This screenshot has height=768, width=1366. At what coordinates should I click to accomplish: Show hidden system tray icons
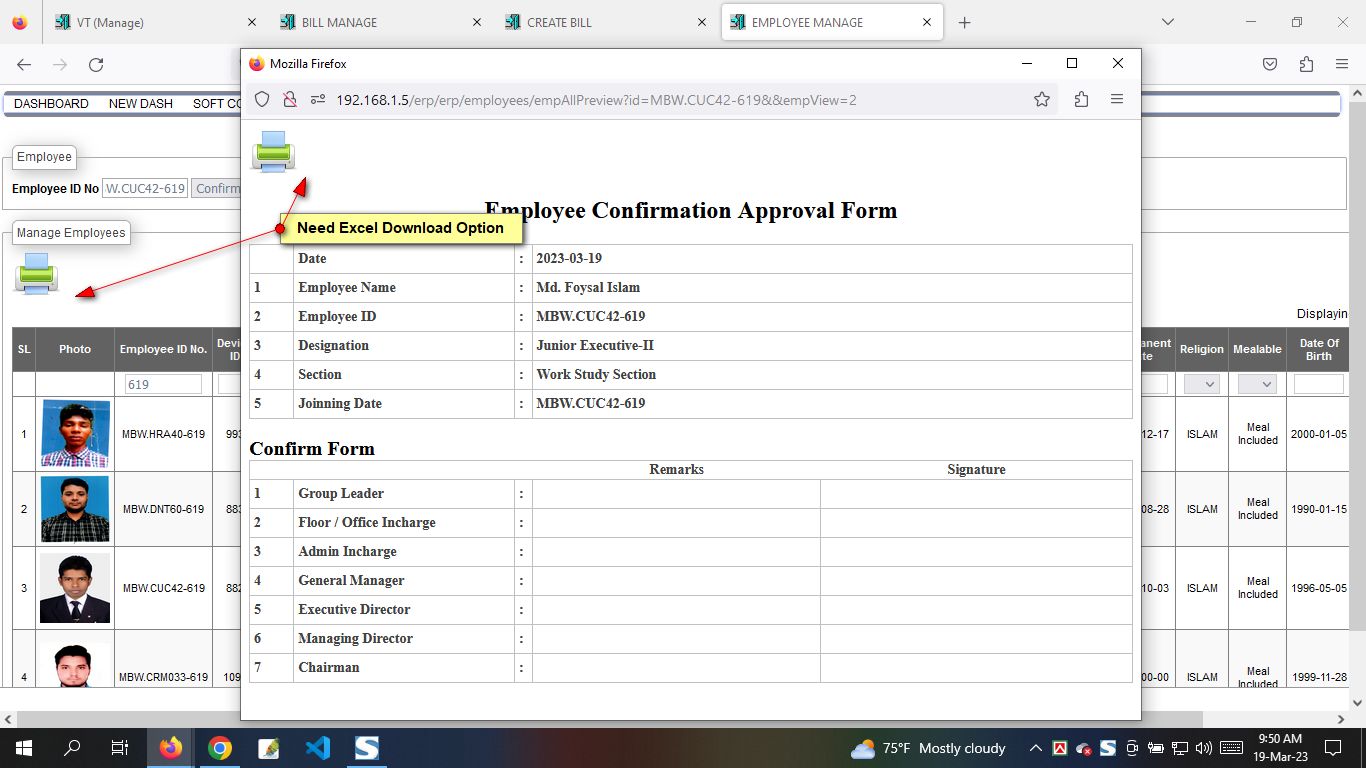pyautogui.click(x=1035, y=748)
